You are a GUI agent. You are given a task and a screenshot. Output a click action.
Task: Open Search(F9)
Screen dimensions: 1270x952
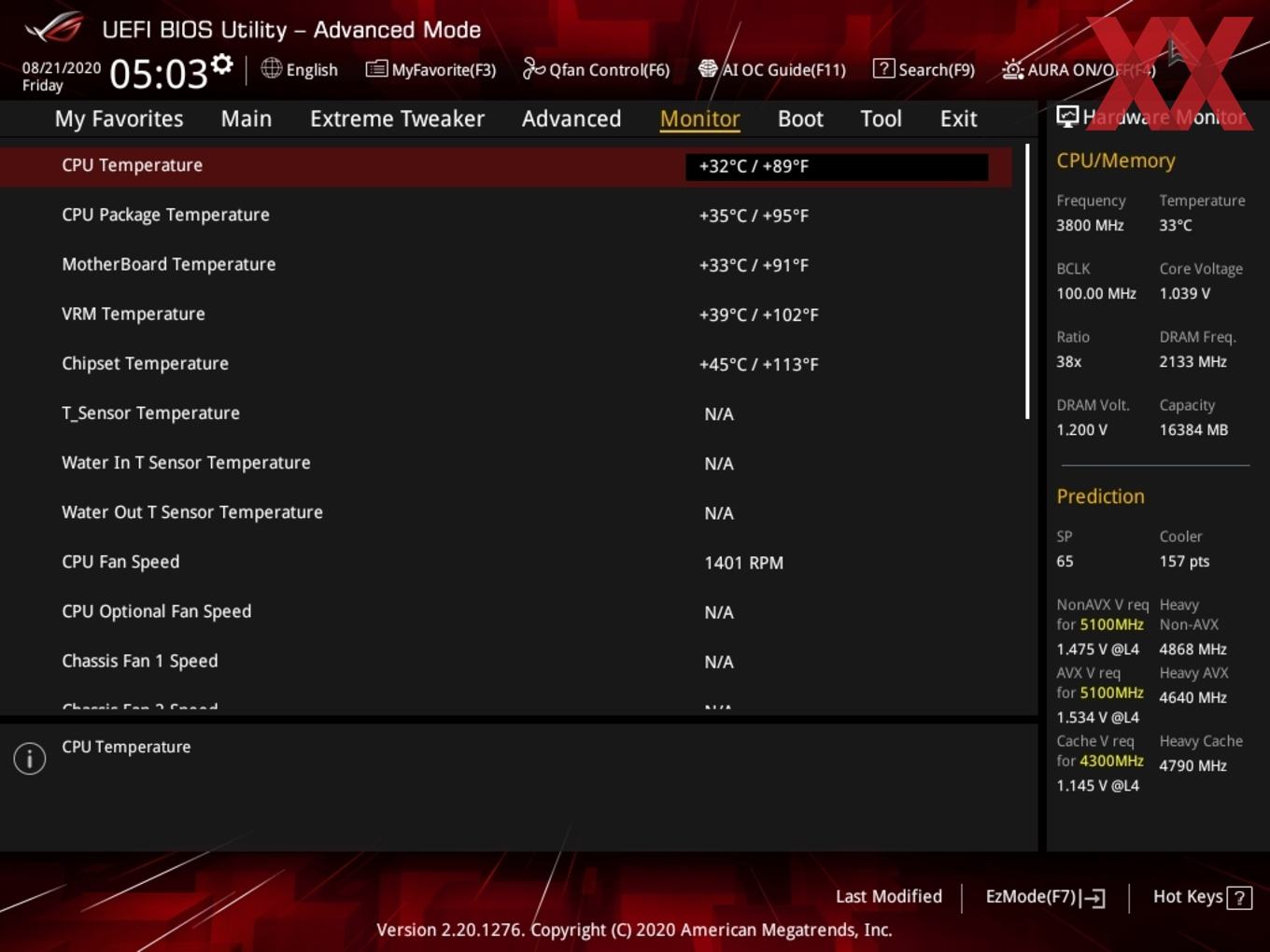pyautogui.click(x=937, y=69)
